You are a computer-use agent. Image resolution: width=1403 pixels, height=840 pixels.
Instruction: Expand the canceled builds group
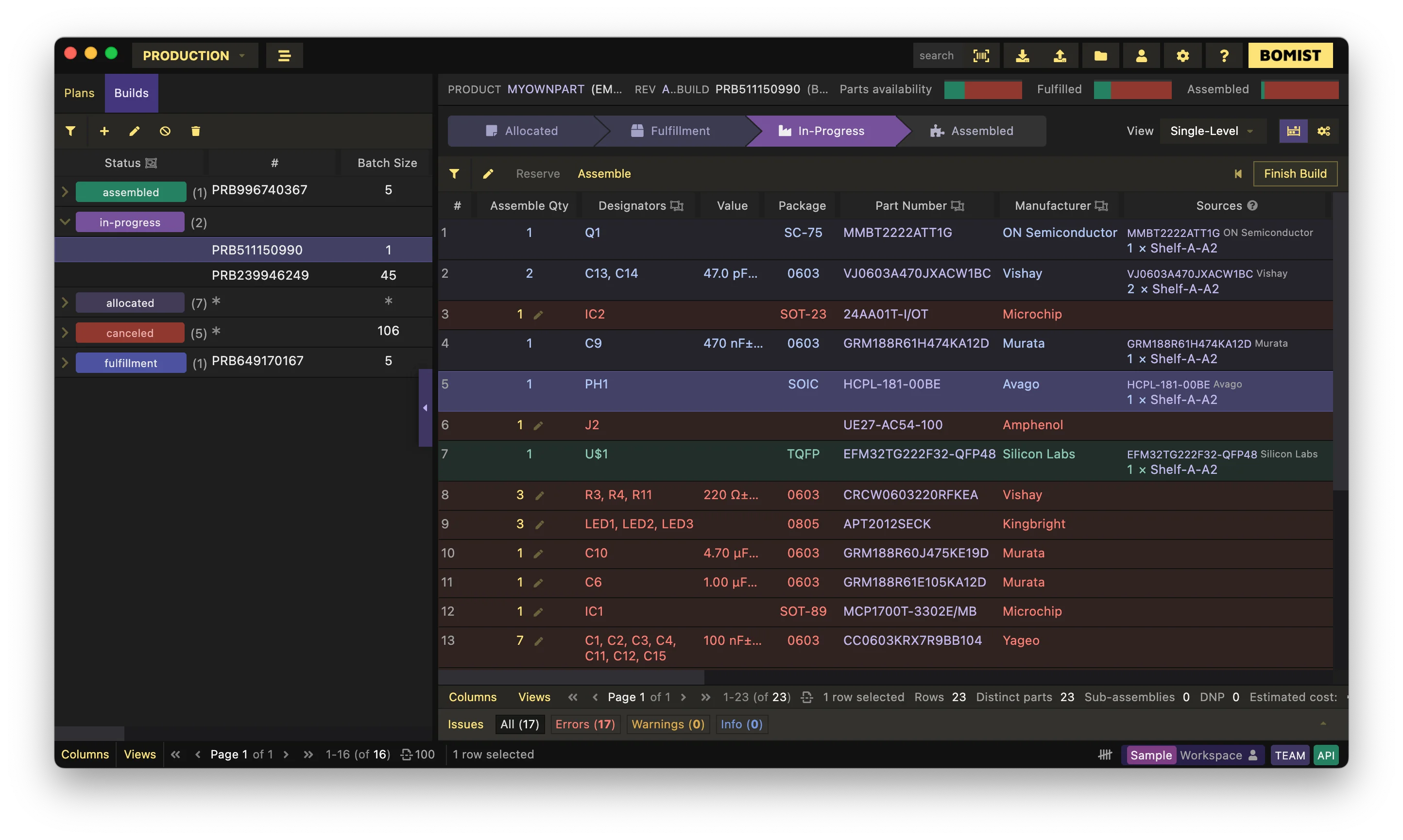tap(65, 332)
